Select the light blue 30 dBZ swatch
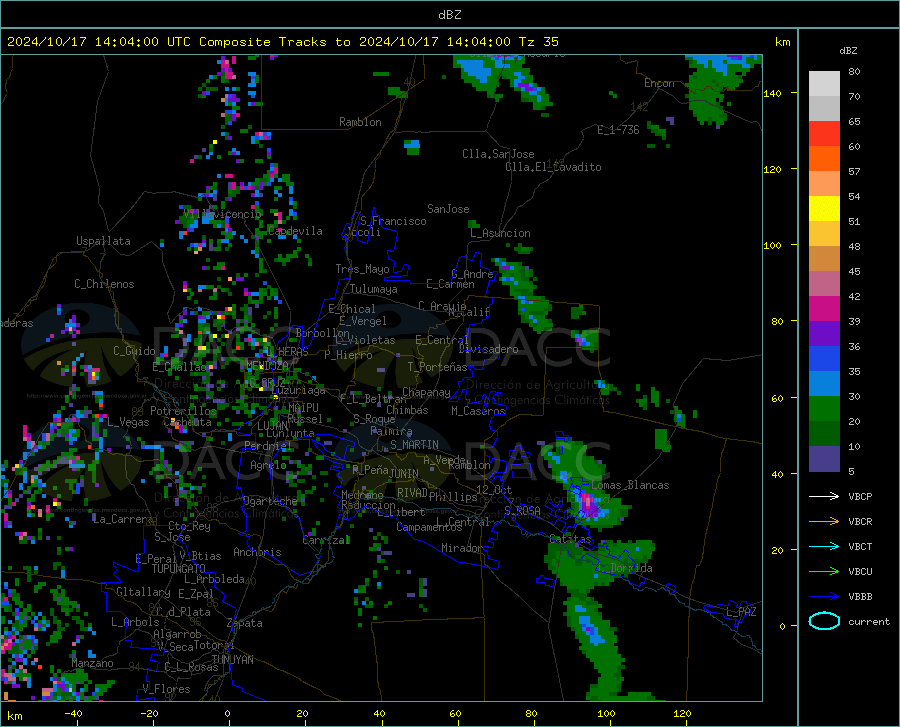900x727 pixels. 824,384
